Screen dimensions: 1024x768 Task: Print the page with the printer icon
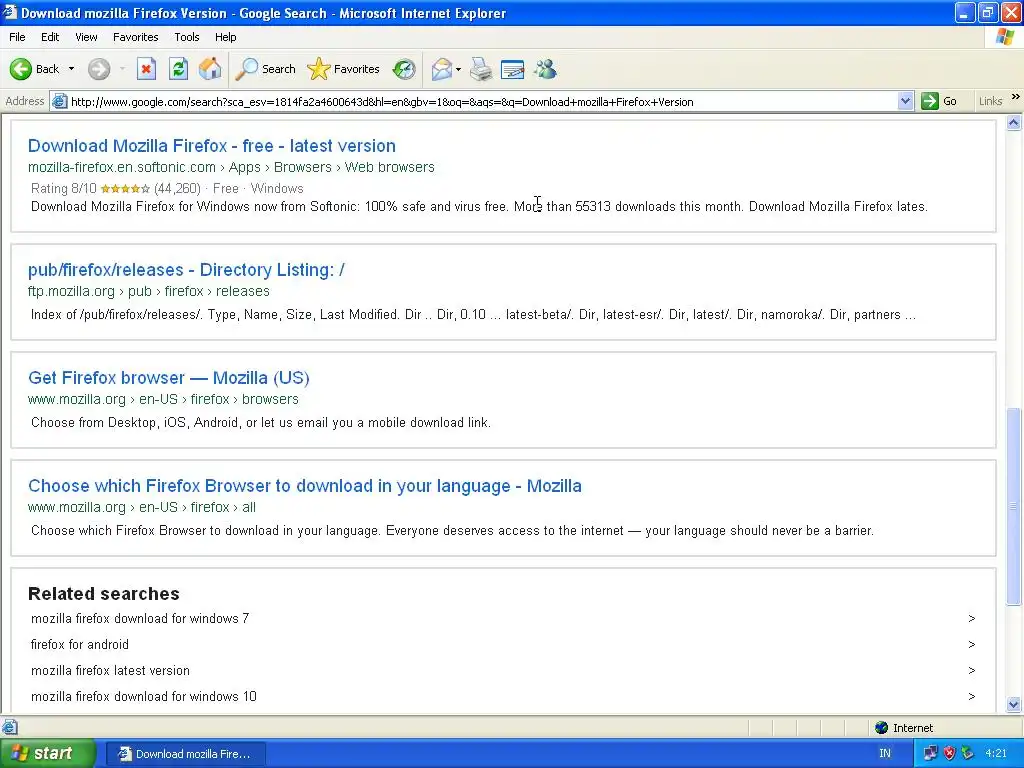[481, 69]
